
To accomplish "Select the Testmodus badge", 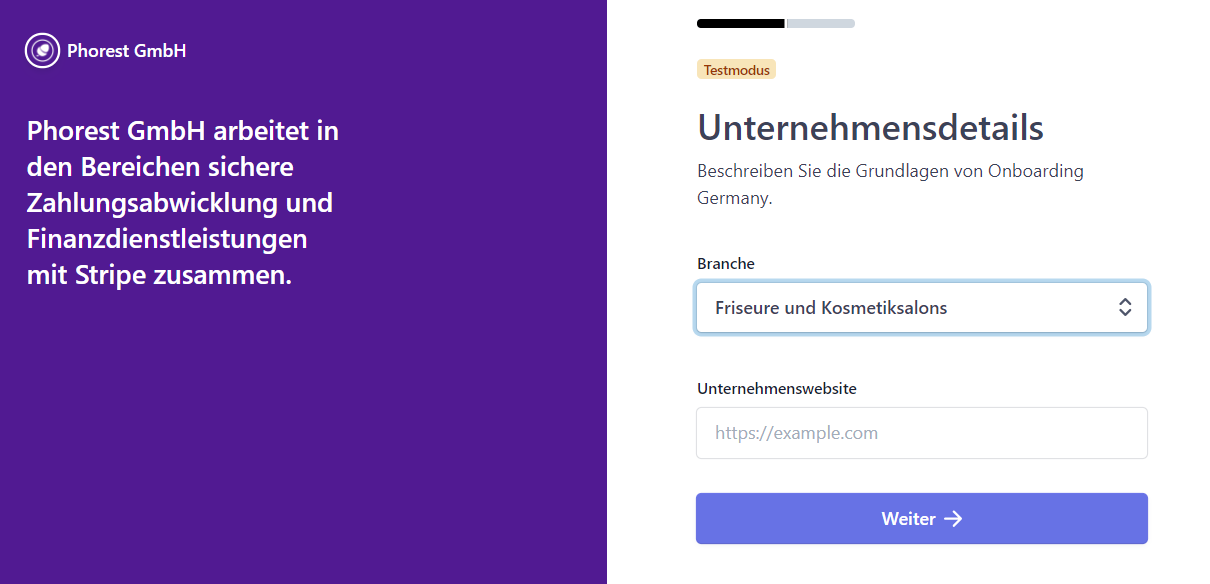I will (736, 70).
